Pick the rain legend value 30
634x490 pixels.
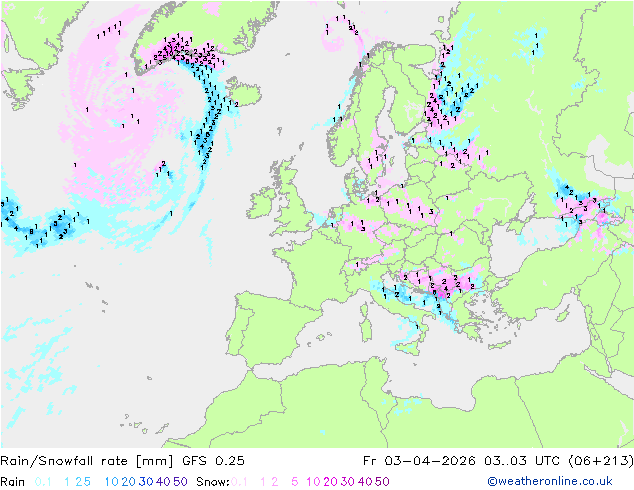point(146,482)
